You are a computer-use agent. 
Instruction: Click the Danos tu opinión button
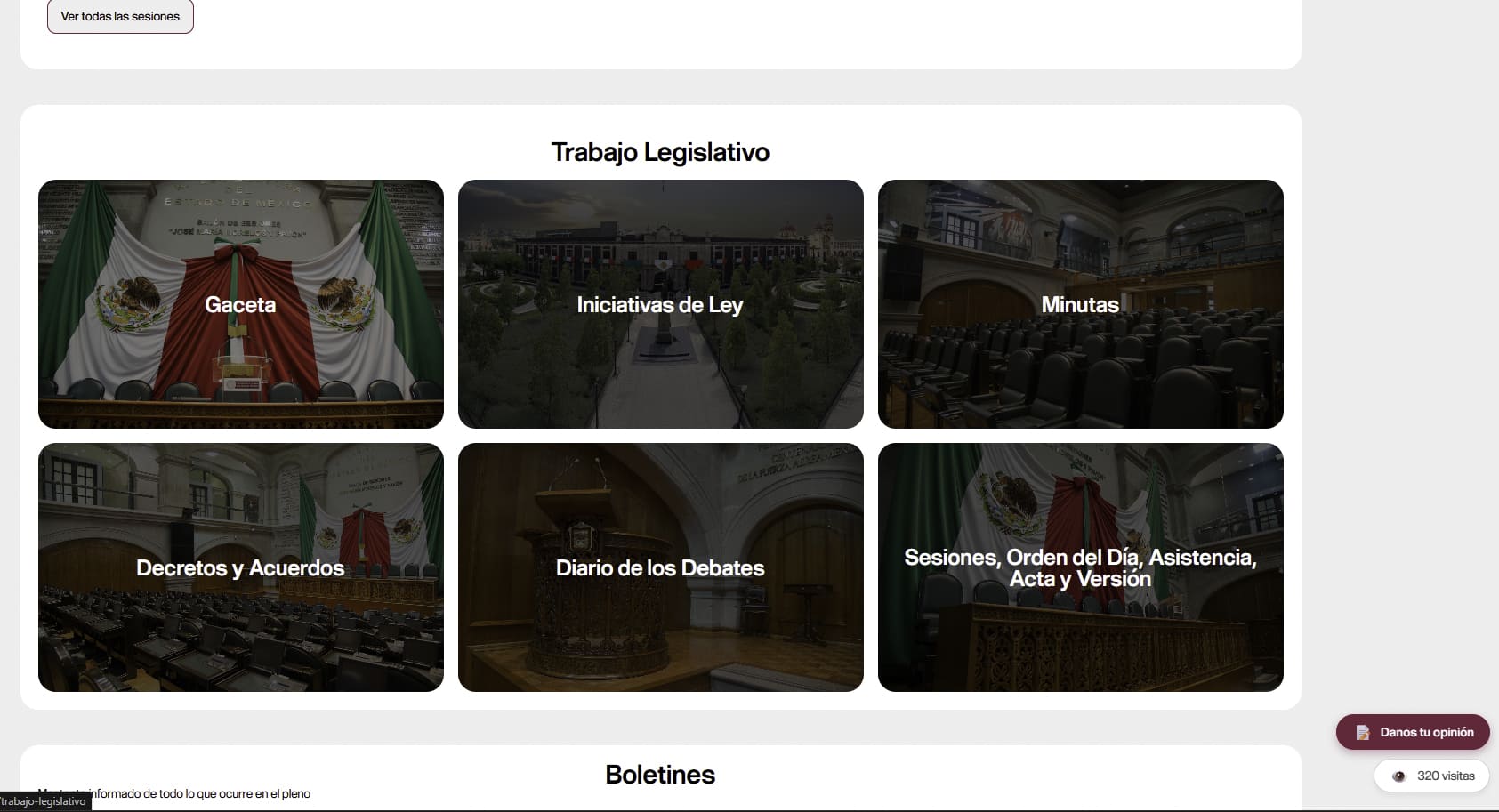click(1413, 732)
